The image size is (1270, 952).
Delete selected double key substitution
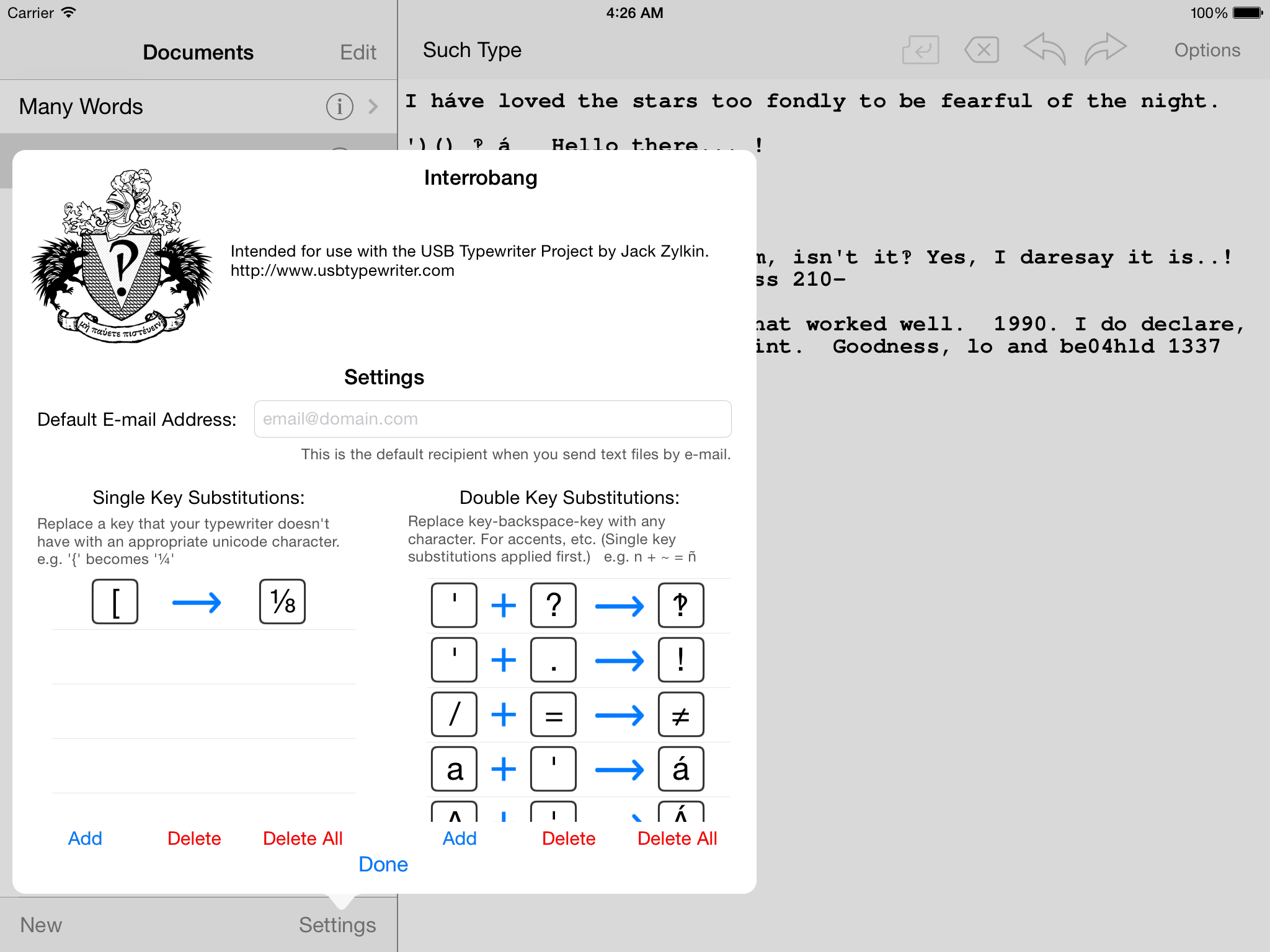569,839
